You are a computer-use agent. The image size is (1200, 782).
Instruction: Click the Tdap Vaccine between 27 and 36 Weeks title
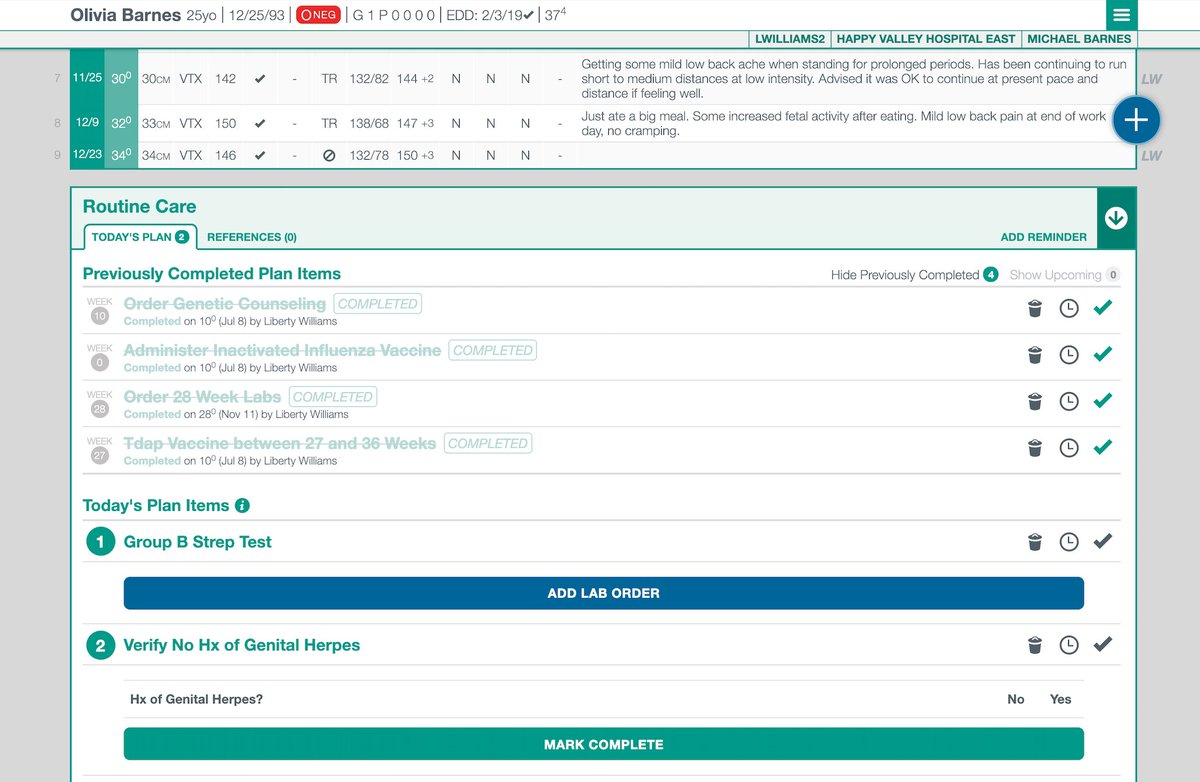click(280, 443)
